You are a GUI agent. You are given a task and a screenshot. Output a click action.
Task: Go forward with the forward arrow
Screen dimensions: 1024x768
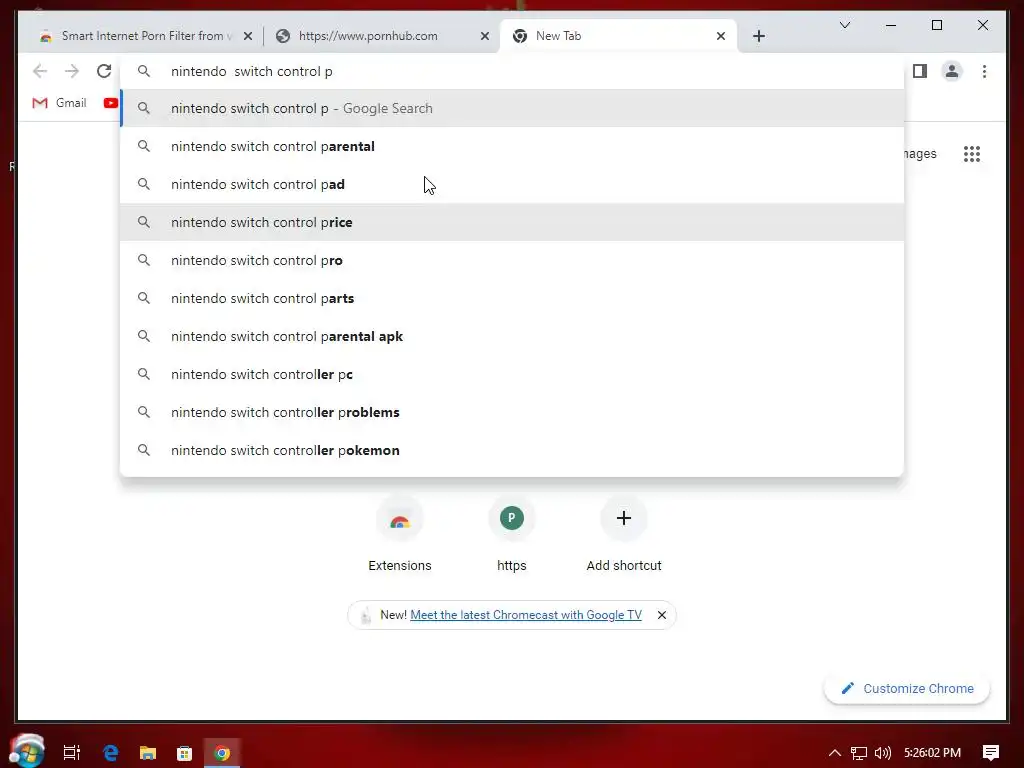(72, 71)
